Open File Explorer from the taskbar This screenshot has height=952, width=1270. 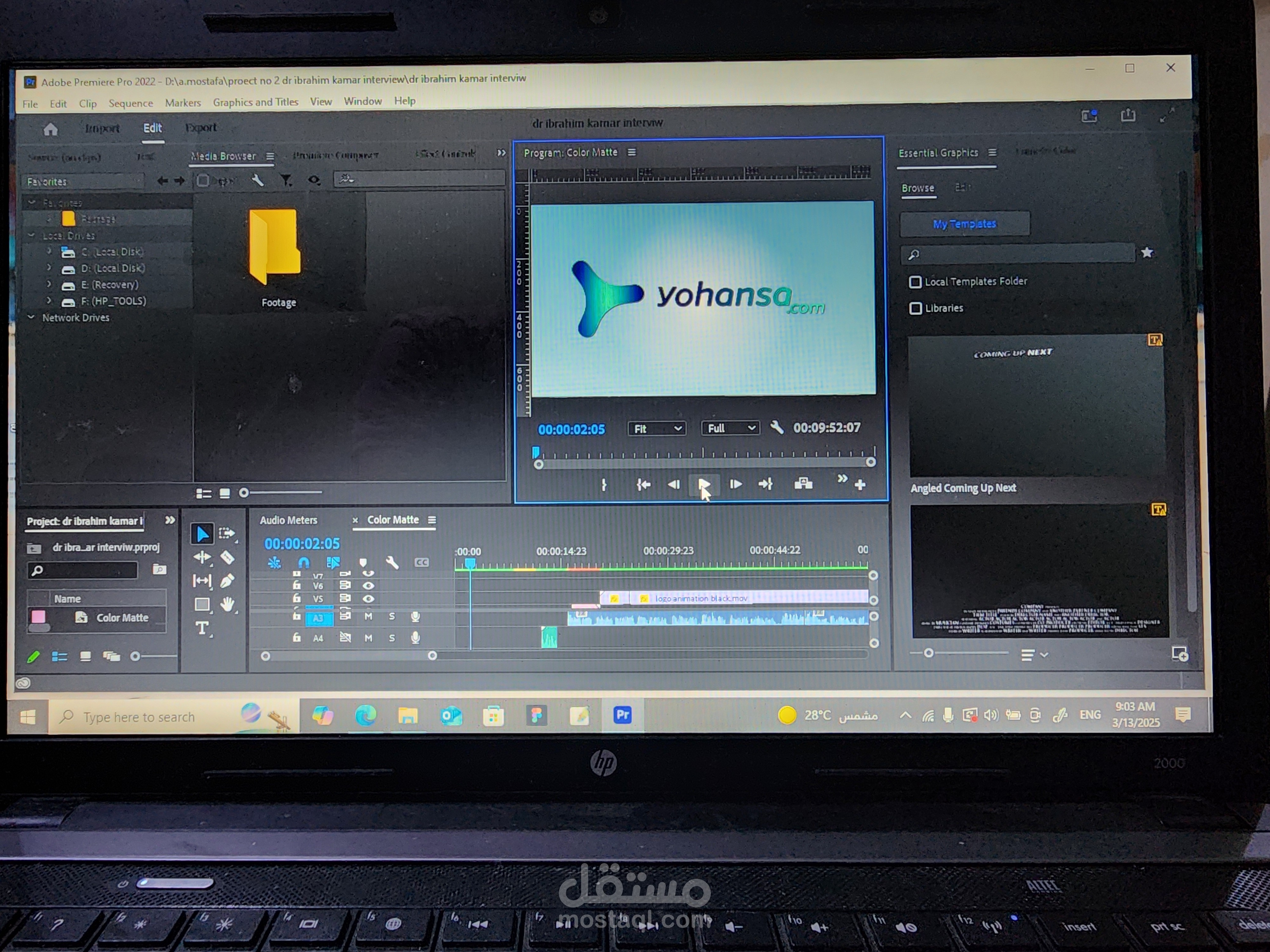coord(408,716)
